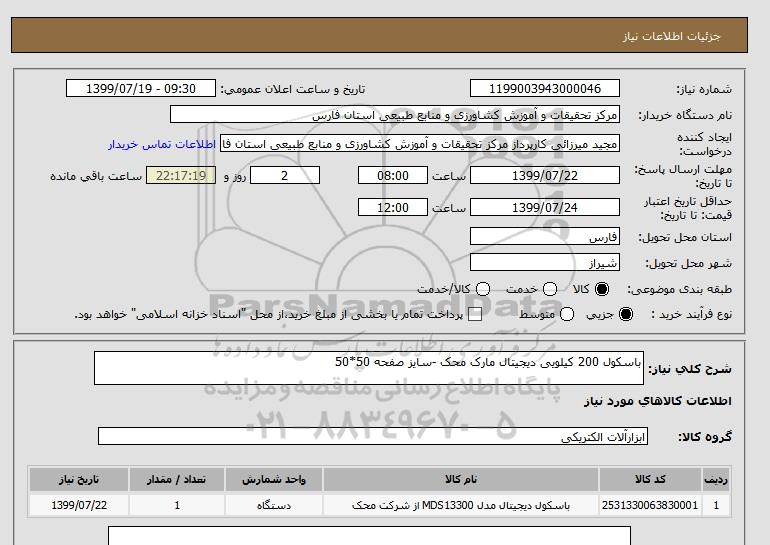Click the label شرح کلی نیاز

(690, 369)
